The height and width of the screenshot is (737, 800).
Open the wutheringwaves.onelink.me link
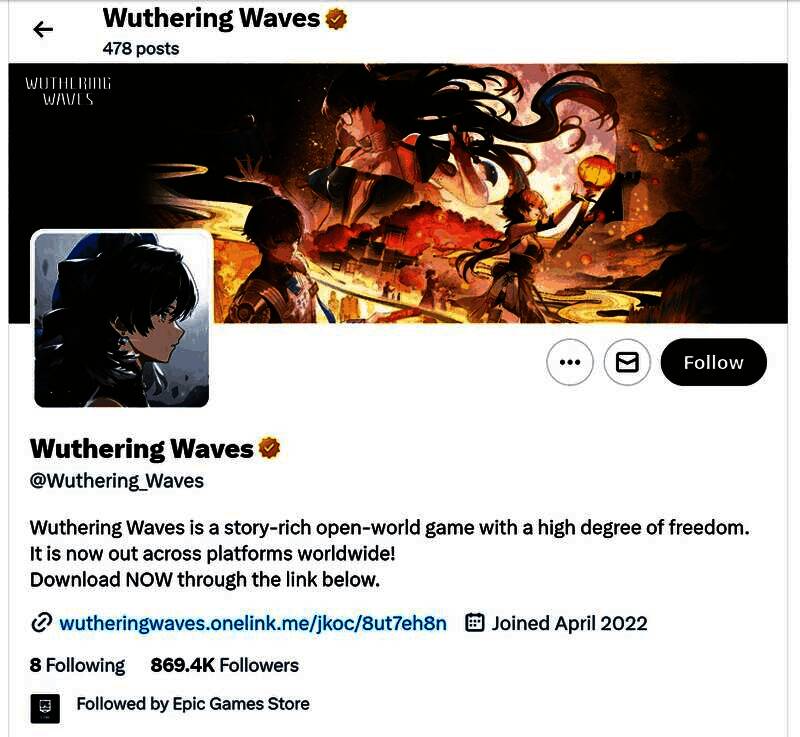point(253,623)
